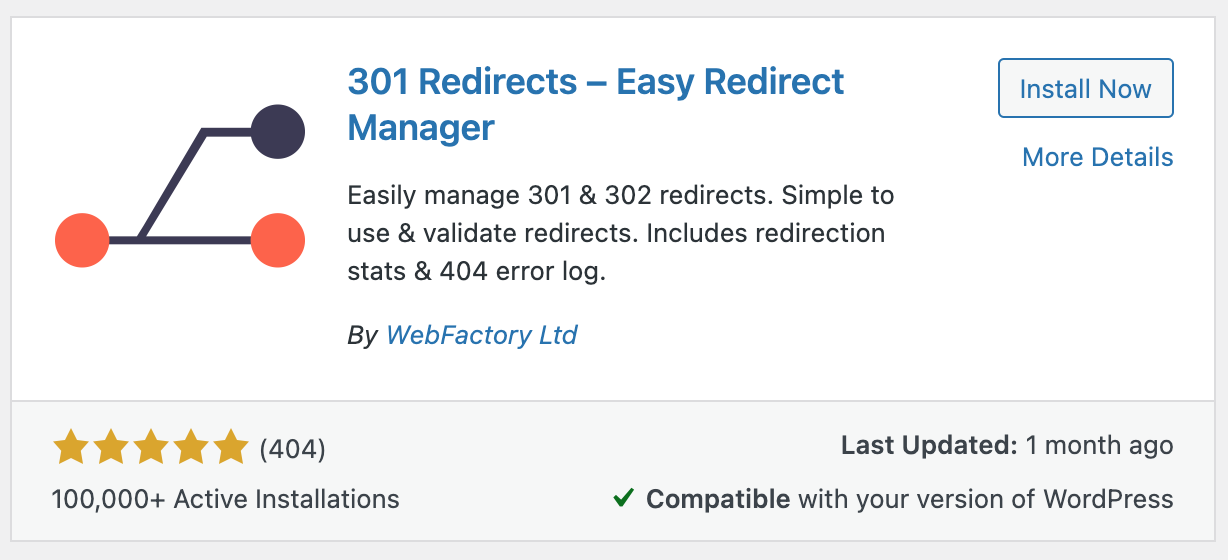Click the Last Updated: 1 month ago text
Screen dimensions: 1228x560
pyautogui.click(x=1007, y=445)
